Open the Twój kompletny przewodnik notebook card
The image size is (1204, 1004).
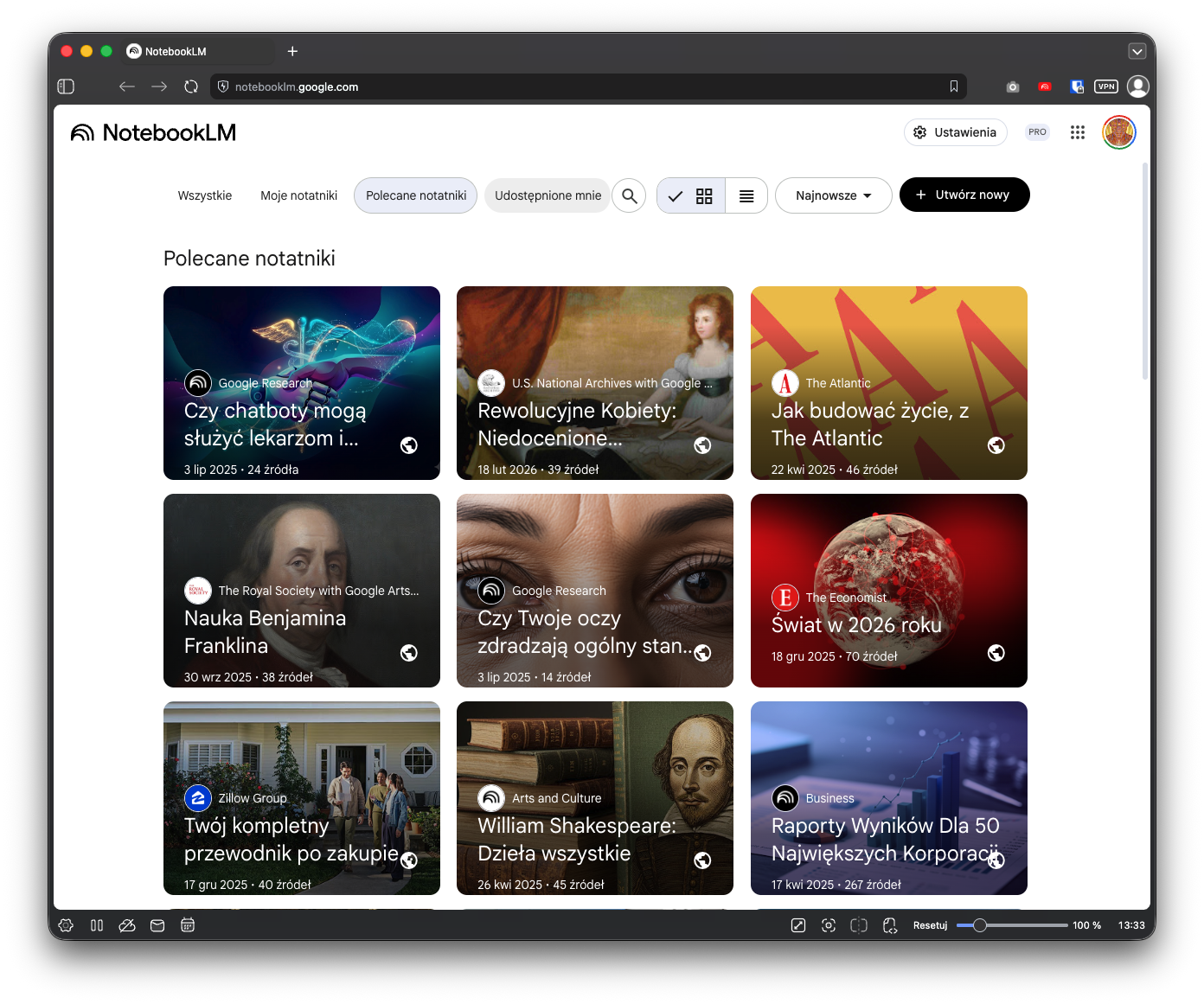[302, 798]
